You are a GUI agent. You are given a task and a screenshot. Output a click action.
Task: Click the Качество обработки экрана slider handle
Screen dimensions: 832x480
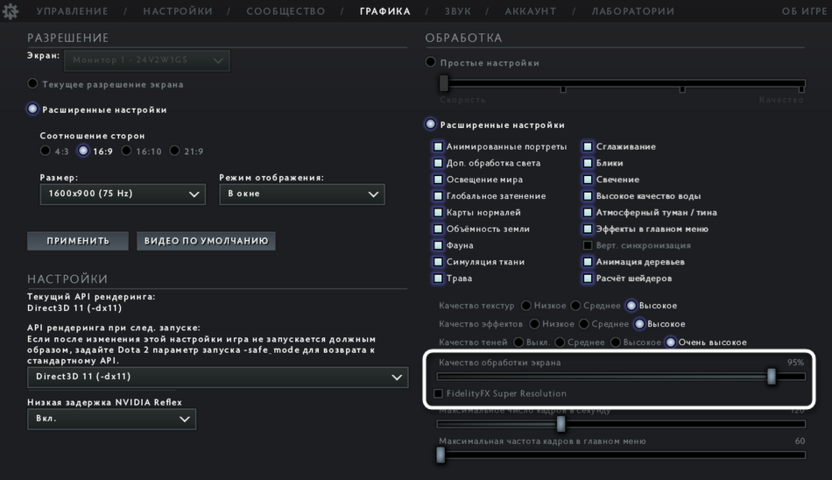[771, 376]
